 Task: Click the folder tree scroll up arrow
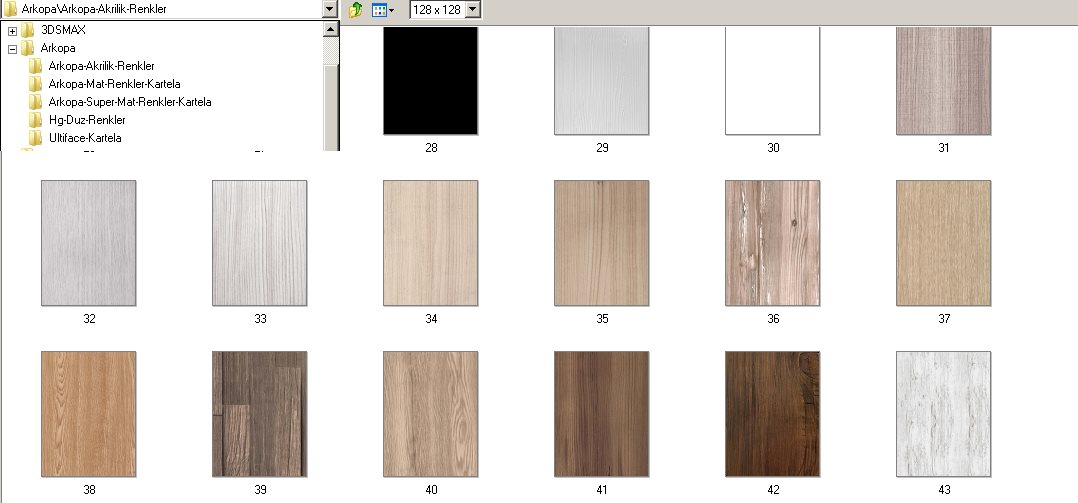pos(330,30)
